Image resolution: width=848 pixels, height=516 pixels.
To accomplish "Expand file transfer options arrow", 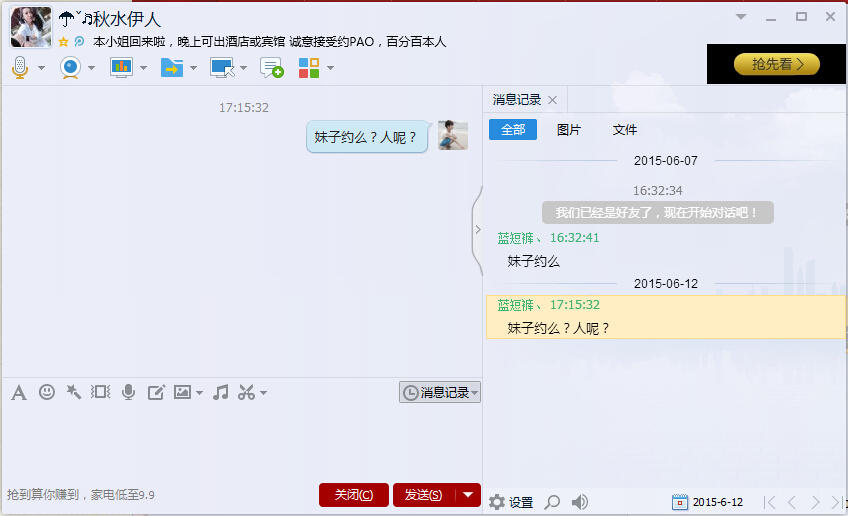I will click(193, 68).
